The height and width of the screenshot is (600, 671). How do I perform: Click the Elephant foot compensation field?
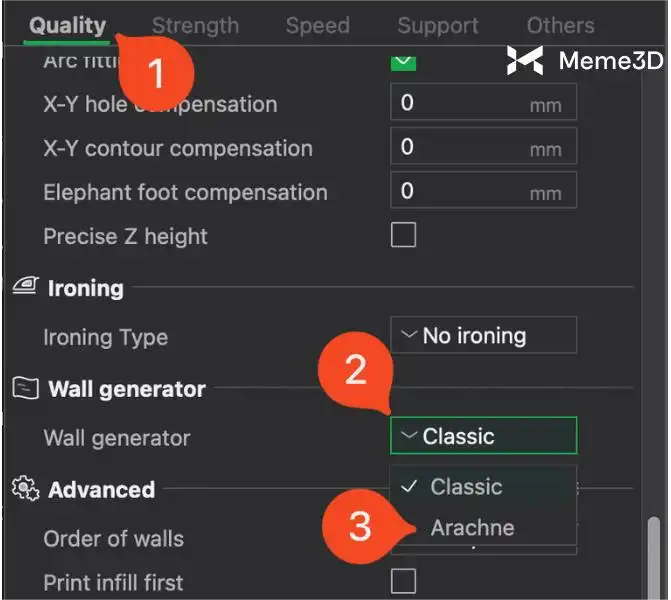pos(470,191)
